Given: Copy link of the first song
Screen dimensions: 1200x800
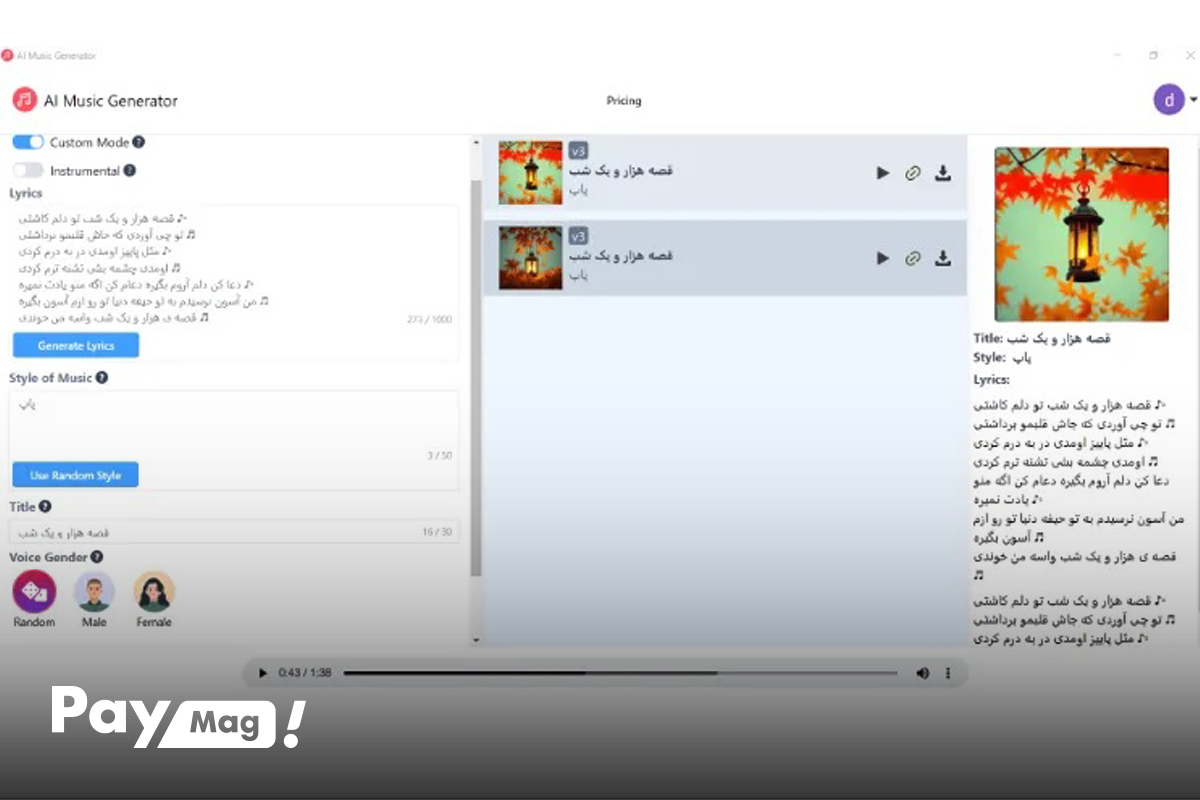Looking at the screenshot, I should pos(912,173).
